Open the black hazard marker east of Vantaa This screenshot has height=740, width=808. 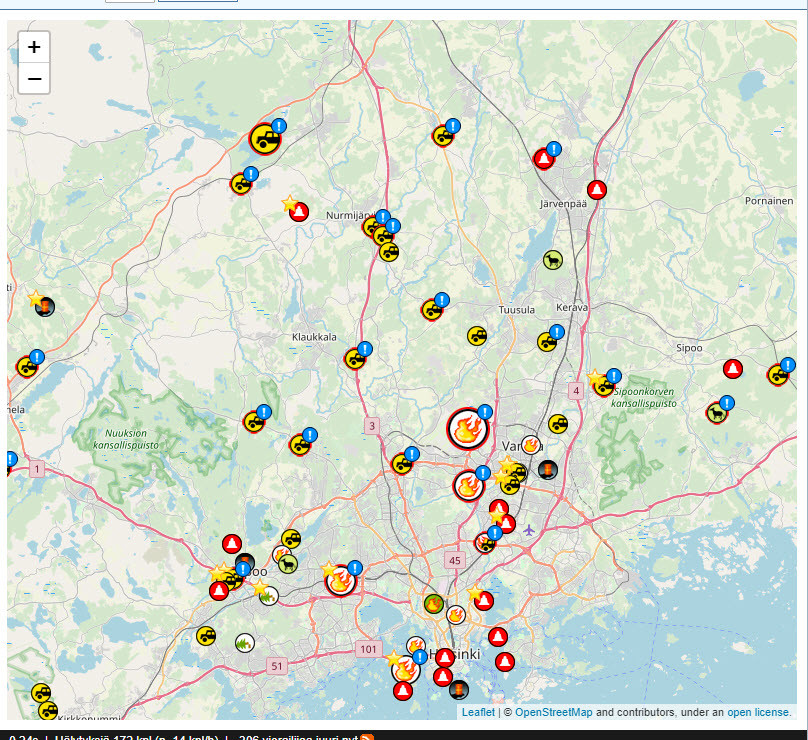point(547,468)
